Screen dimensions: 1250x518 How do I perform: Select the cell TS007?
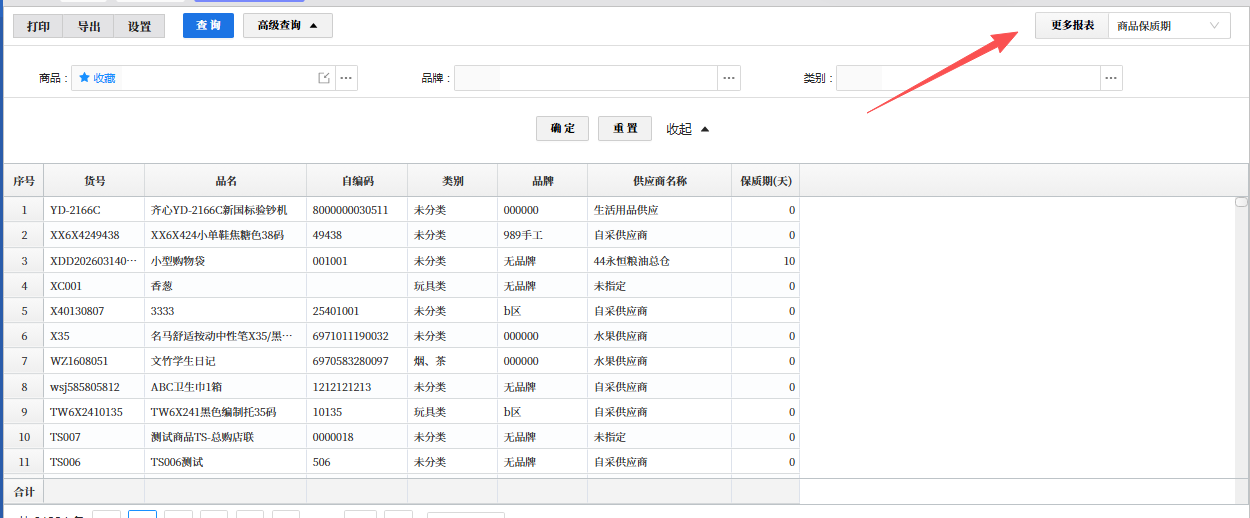click(x=95, y=437)
